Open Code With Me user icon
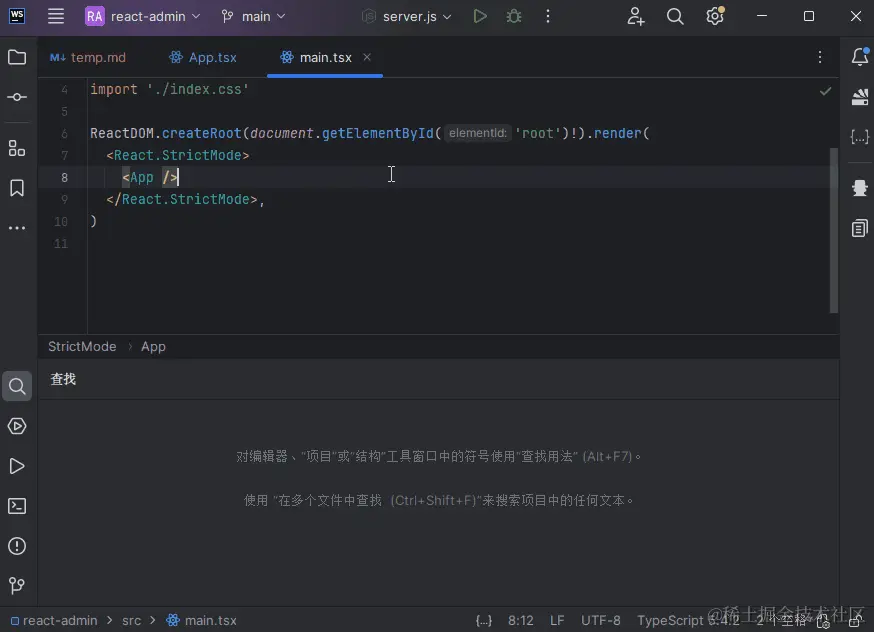 (x=635, y=16)
